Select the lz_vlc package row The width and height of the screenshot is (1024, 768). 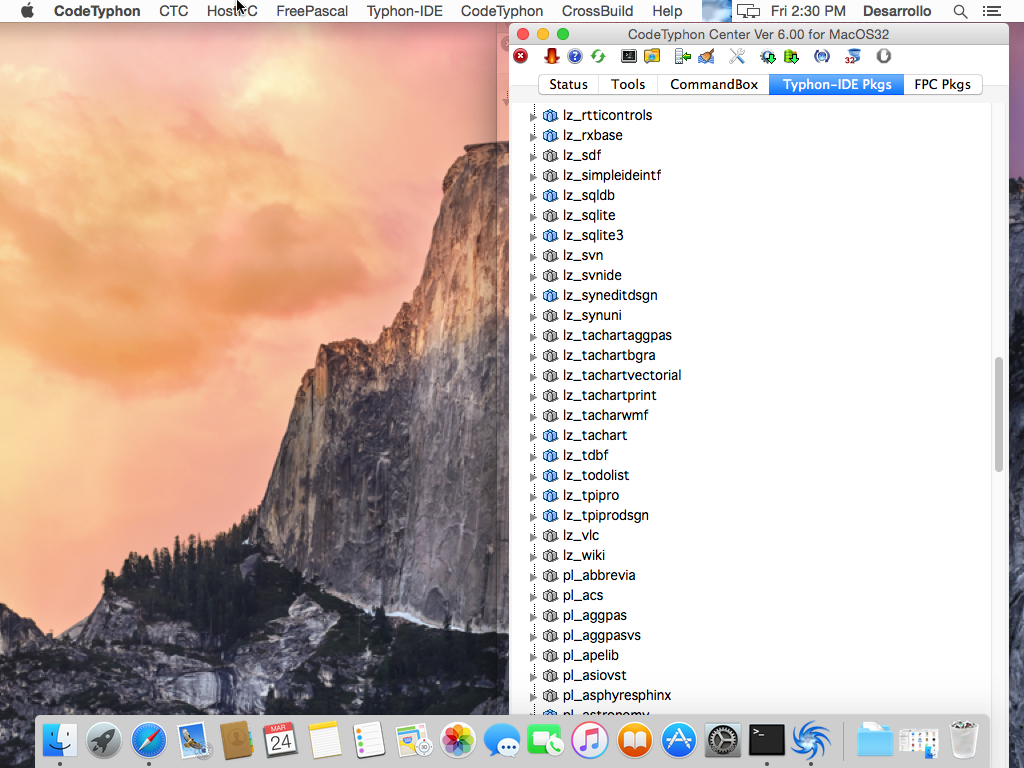pos(581,536)
